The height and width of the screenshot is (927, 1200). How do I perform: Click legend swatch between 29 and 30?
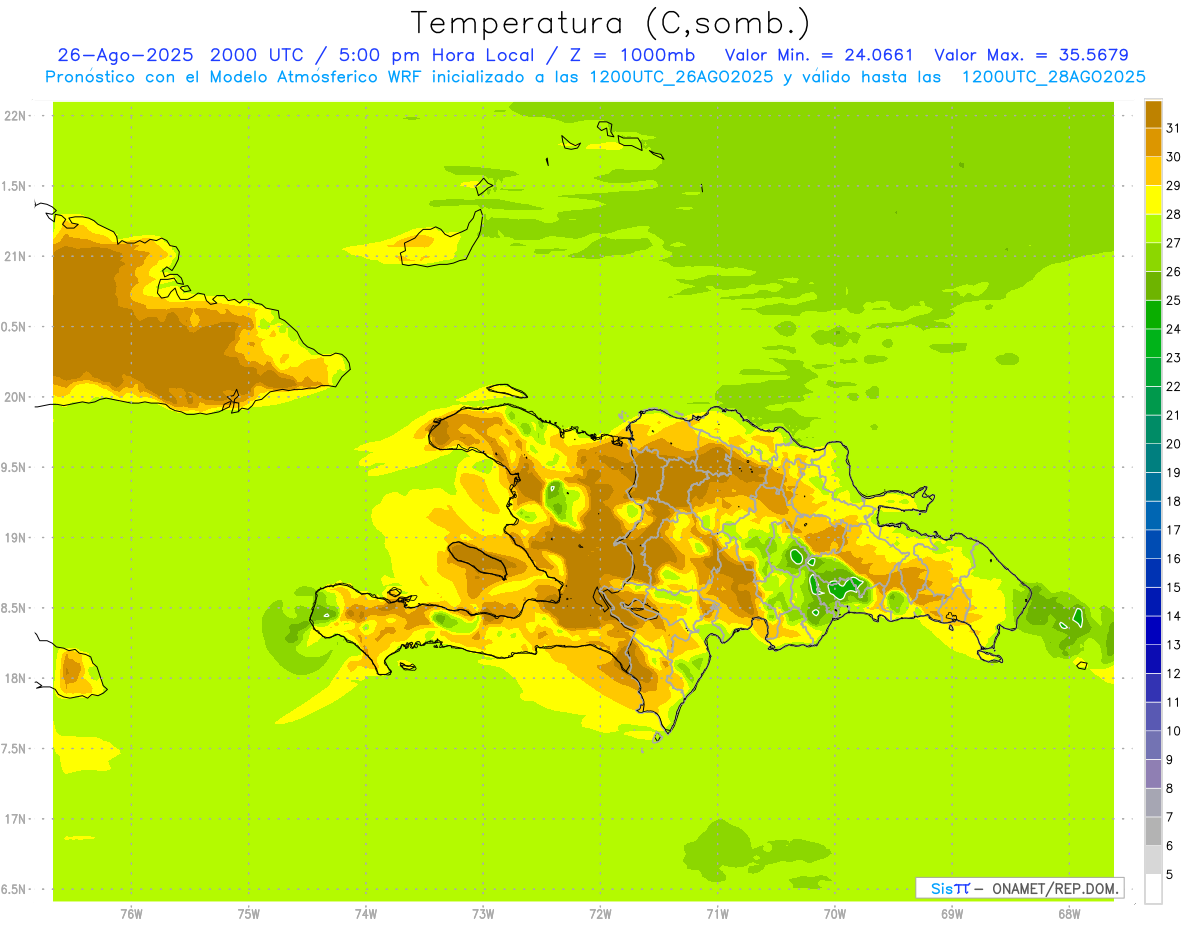[x=1153, y=171]
